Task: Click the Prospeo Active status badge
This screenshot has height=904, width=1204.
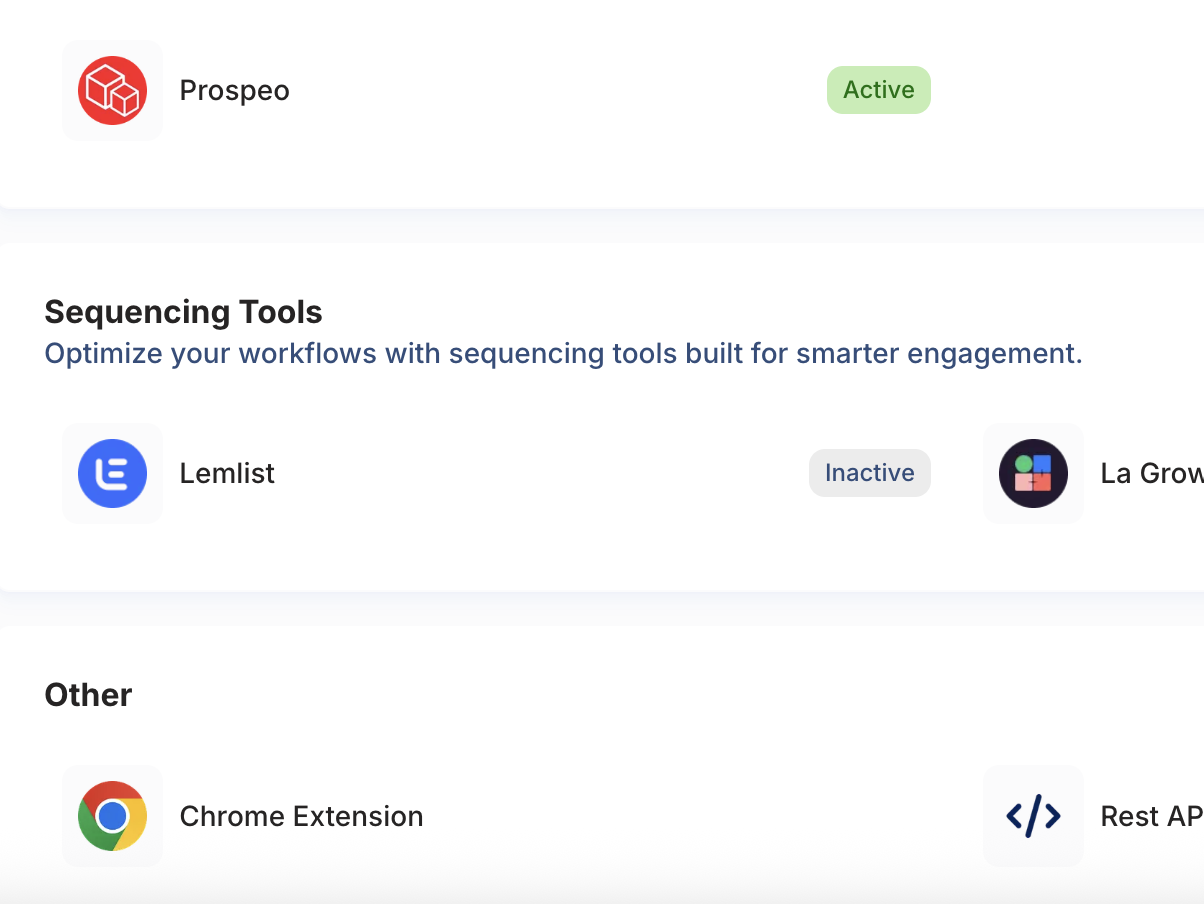Action: click(x=878, y=90)
